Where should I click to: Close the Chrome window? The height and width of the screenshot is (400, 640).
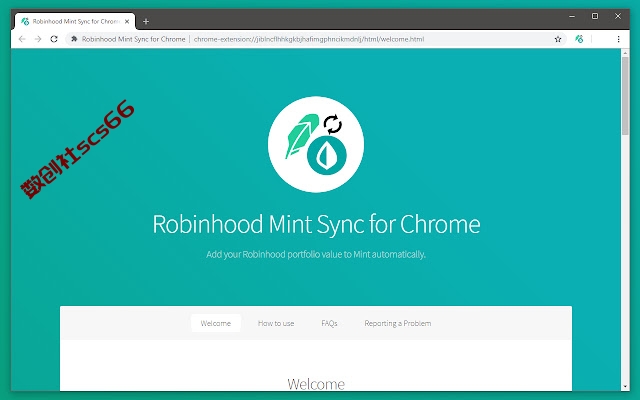[x=618, y=16]
